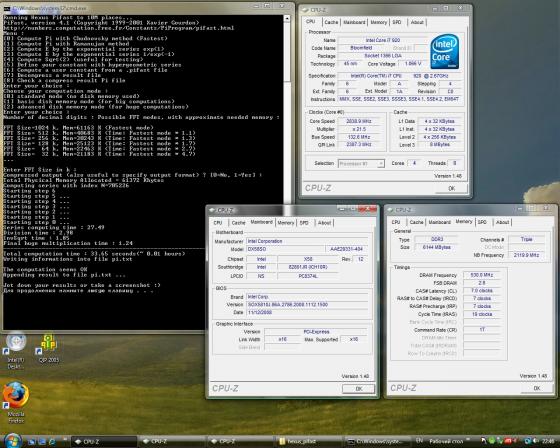The image size is (560, 448).
Task: Select the QIP 2005 desktop shortcut
Action: click(48, 348)
